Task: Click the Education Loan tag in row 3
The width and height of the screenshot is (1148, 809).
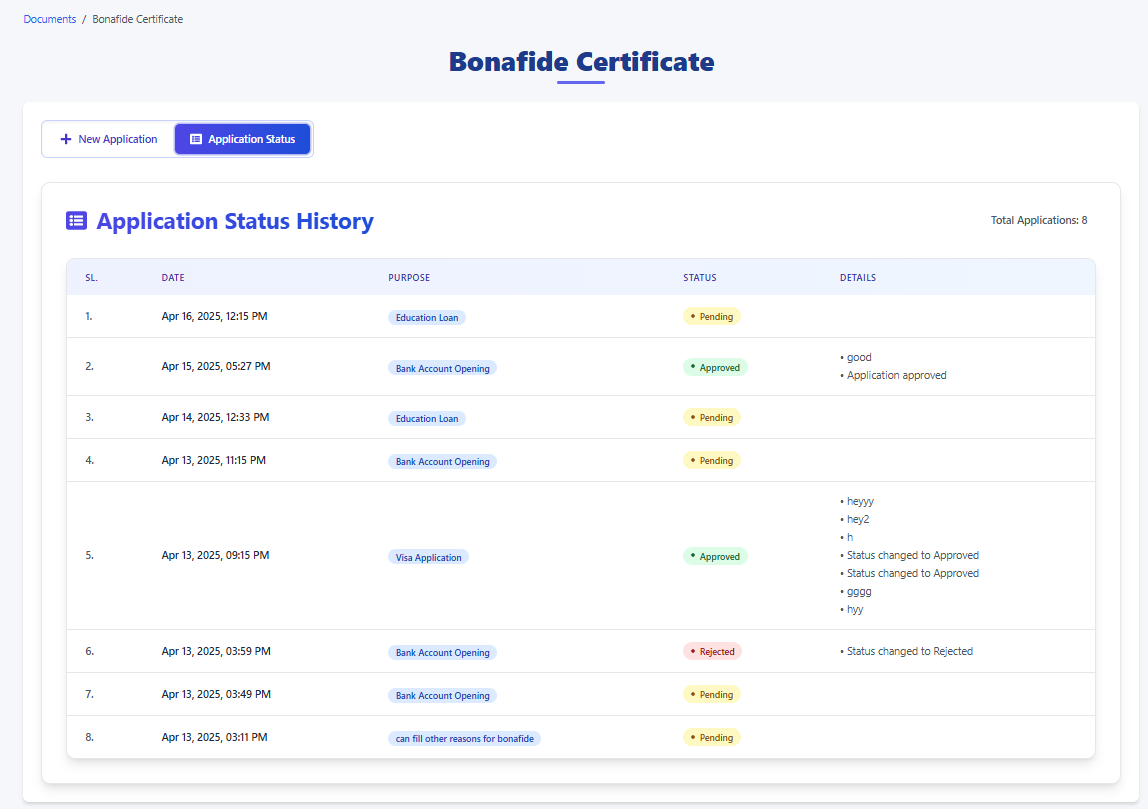Action: coord(427,419)
